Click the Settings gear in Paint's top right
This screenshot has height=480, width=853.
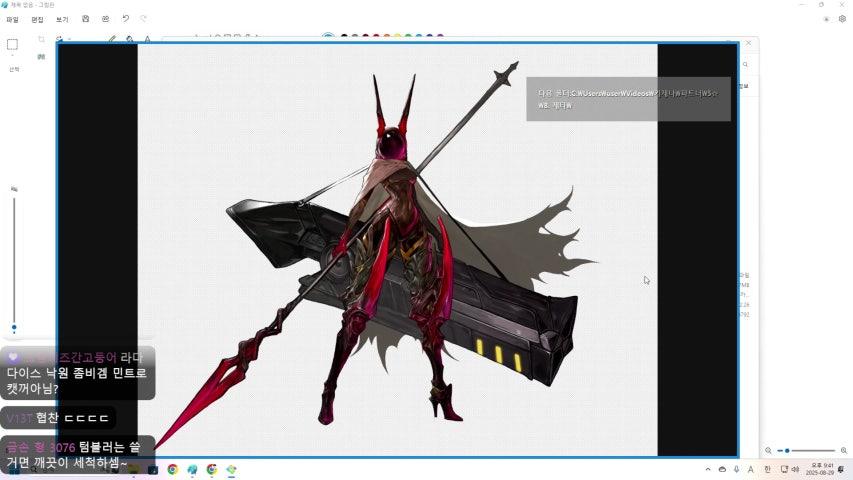point(842,19)
